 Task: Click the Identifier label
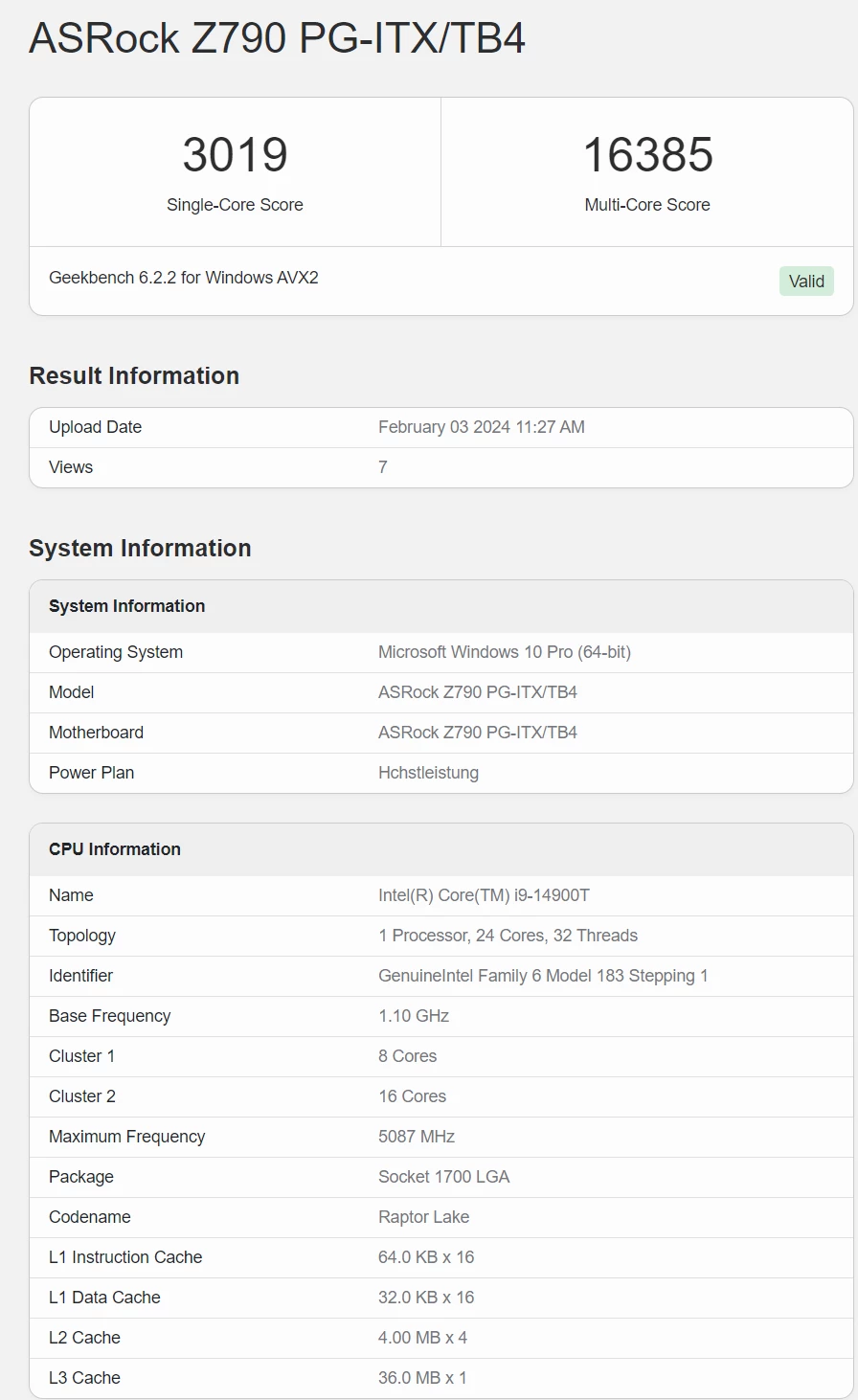[80, 976]
